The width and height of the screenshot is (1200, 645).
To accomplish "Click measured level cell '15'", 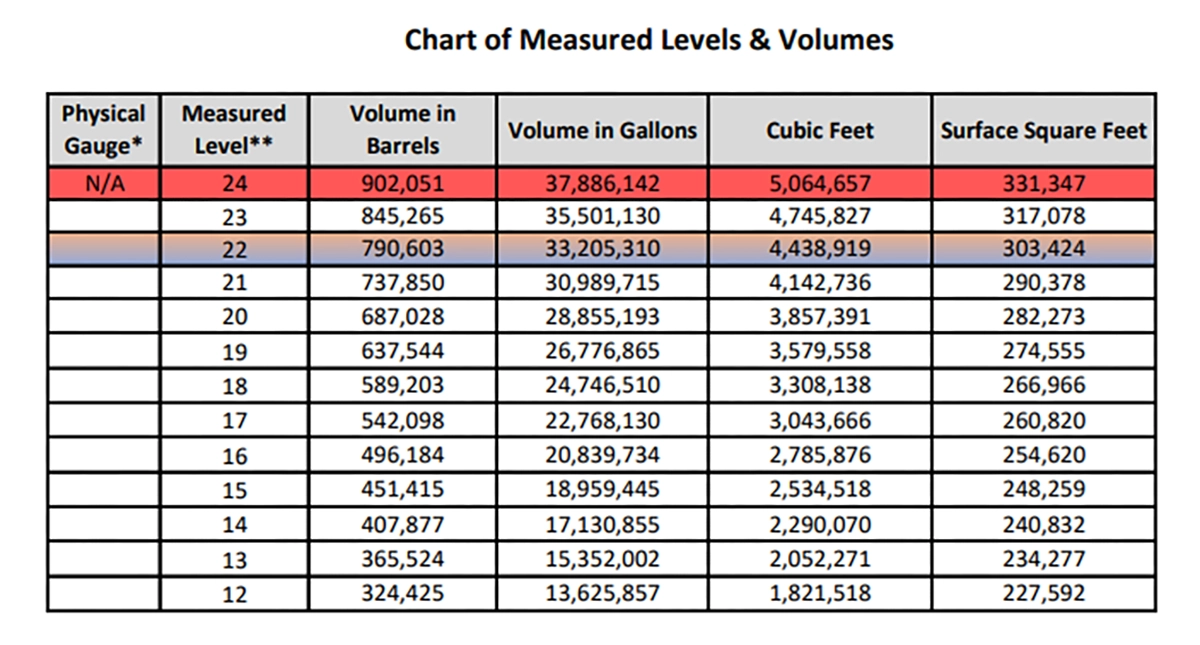I will (x=234, y=490).
